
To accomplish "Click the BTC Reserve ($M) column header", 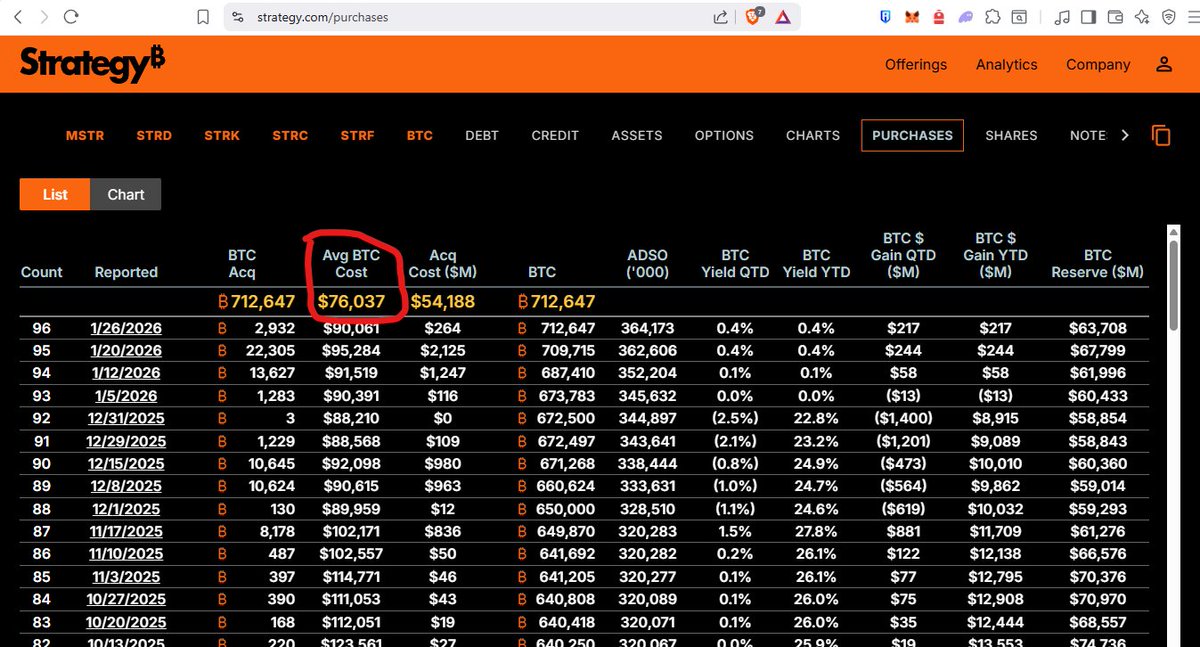I will click(1097, 263).
